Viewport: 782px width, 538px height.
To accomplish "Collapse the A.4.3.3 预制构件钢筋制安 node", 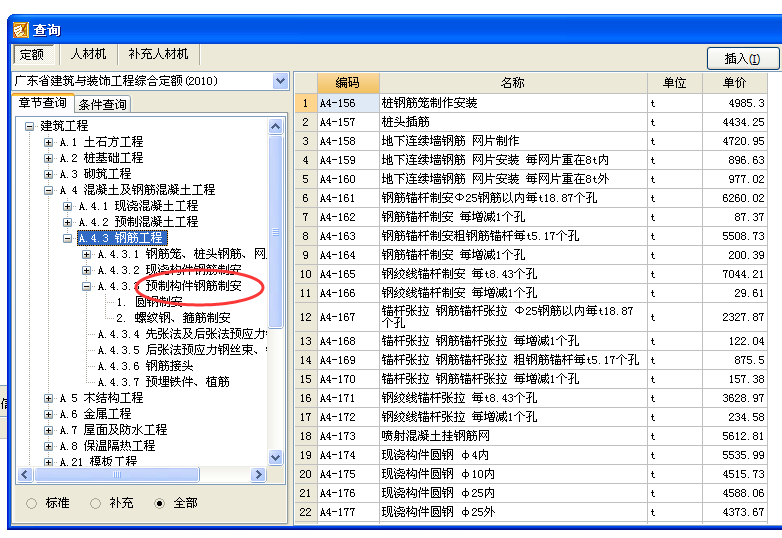I will pyautogui.click(x=86, y=286).
